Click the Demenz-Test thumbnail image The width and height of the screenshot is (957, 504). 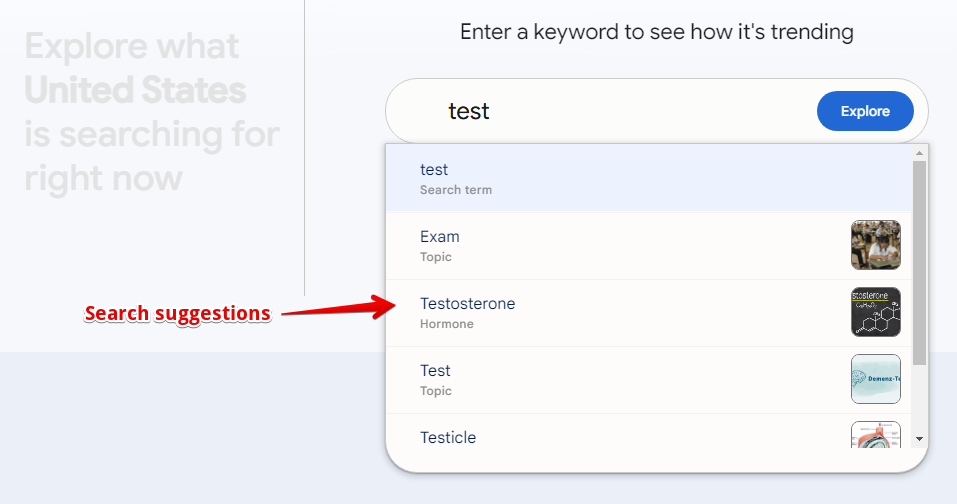pos(875,379)
